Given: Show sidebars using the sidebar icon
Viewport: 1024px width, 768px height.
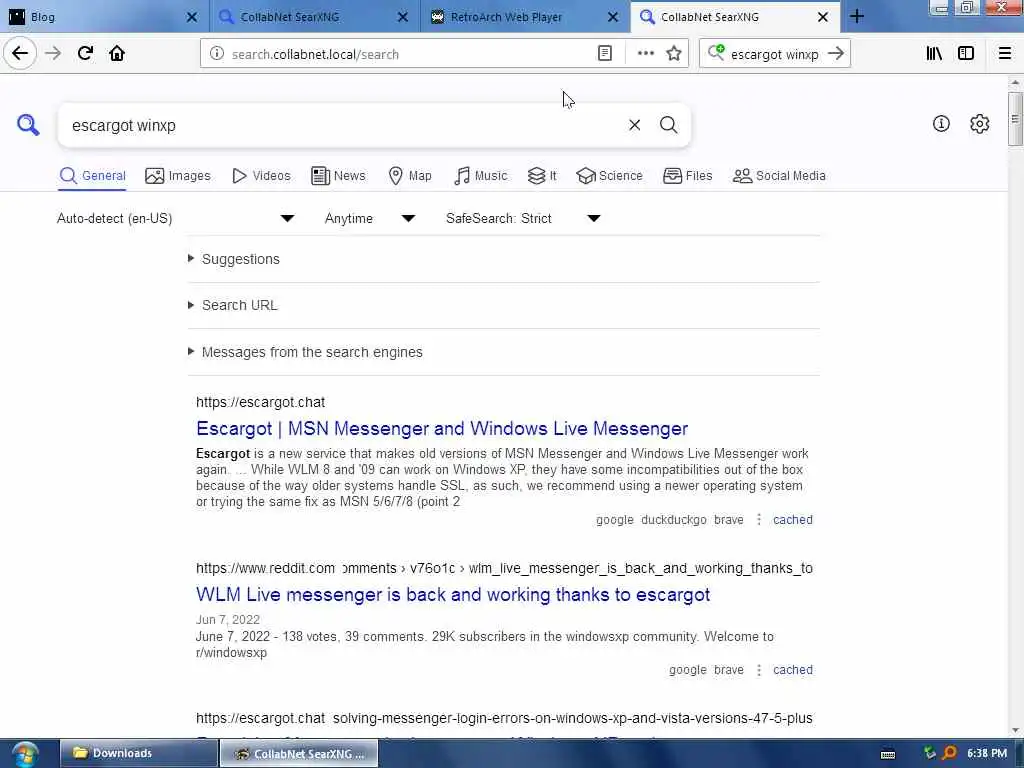Looking at the screenshot, I should click(966, 54).
